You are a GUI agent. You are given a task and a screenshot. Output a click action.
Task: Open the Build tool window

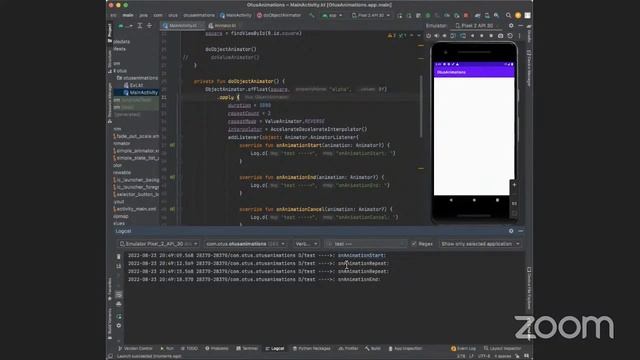pyautogui.click(x=373, y=348)
